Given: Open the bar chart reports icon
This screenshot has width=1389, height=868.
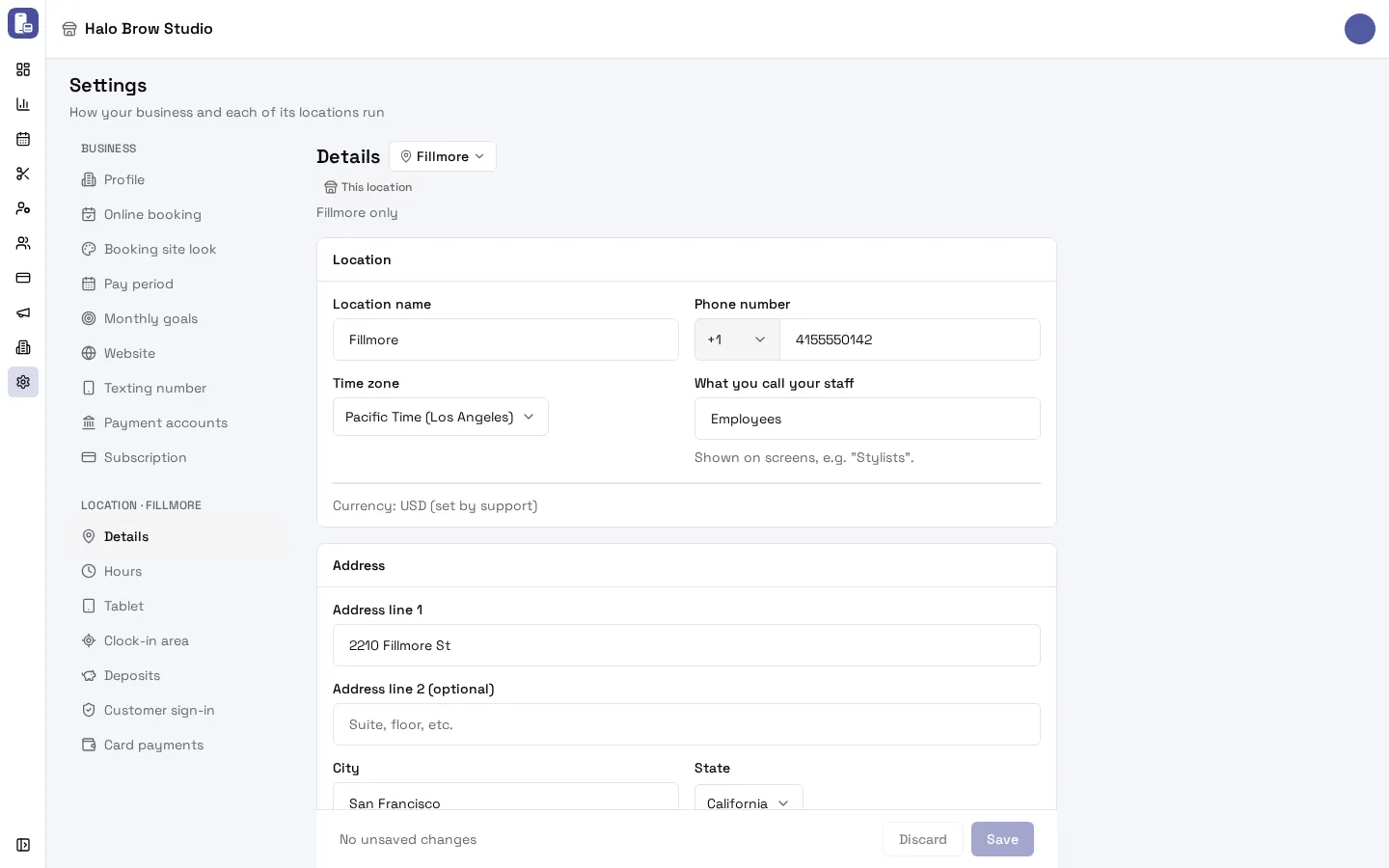Looking at the screenshot, I should point(23,104).
